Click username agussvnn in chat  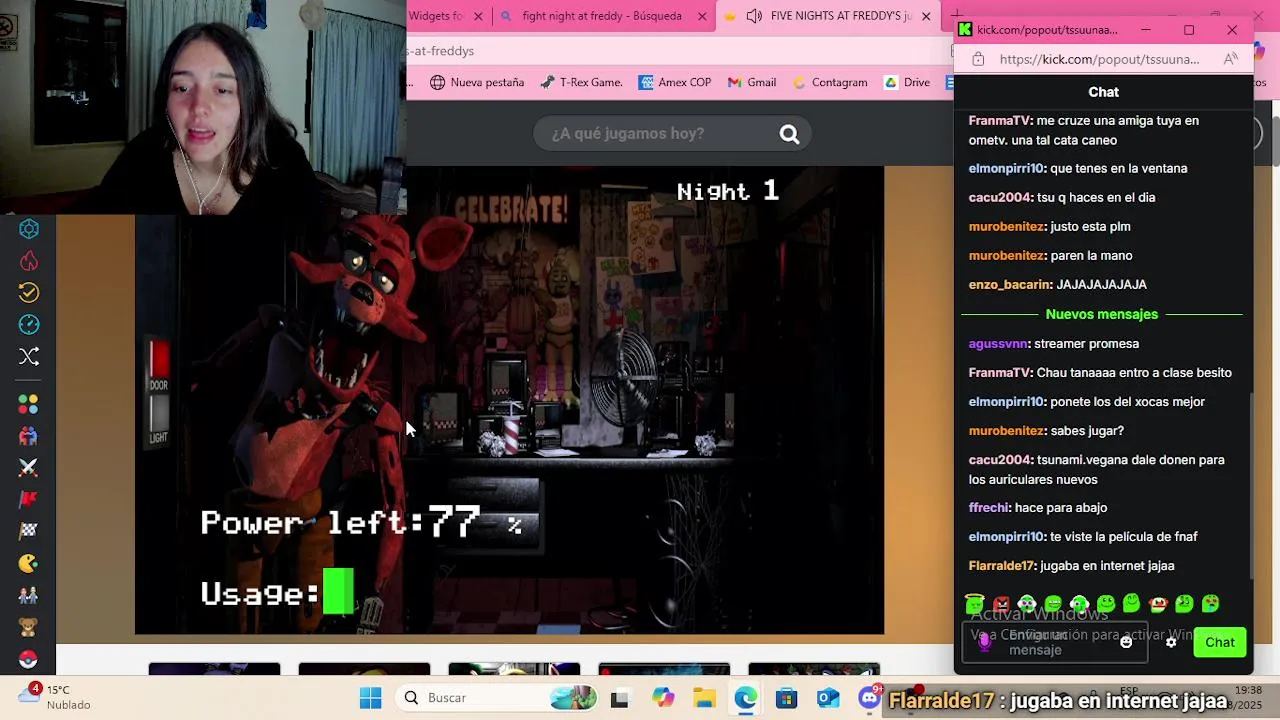click(998, 343)
